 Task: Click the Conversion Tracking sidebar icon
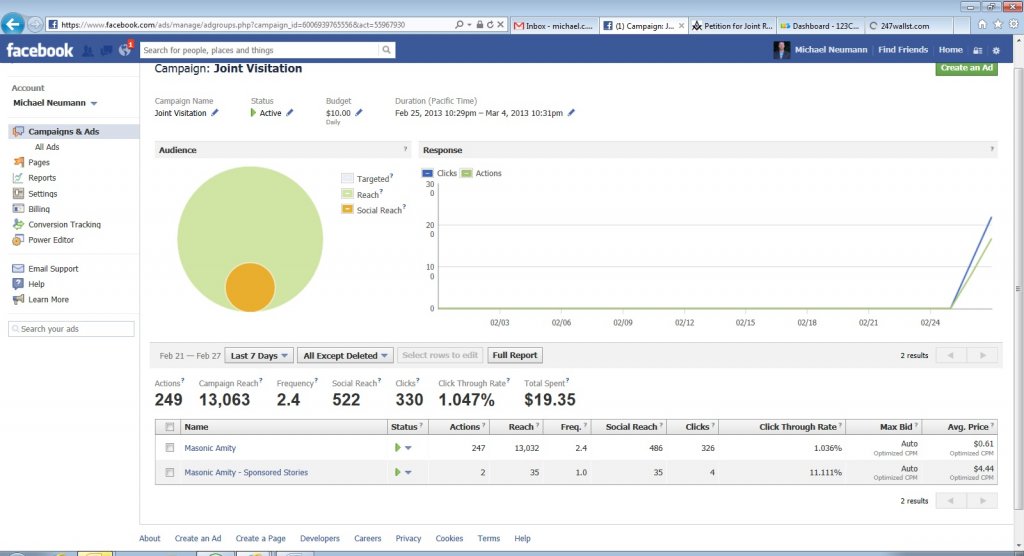point(18,224)
